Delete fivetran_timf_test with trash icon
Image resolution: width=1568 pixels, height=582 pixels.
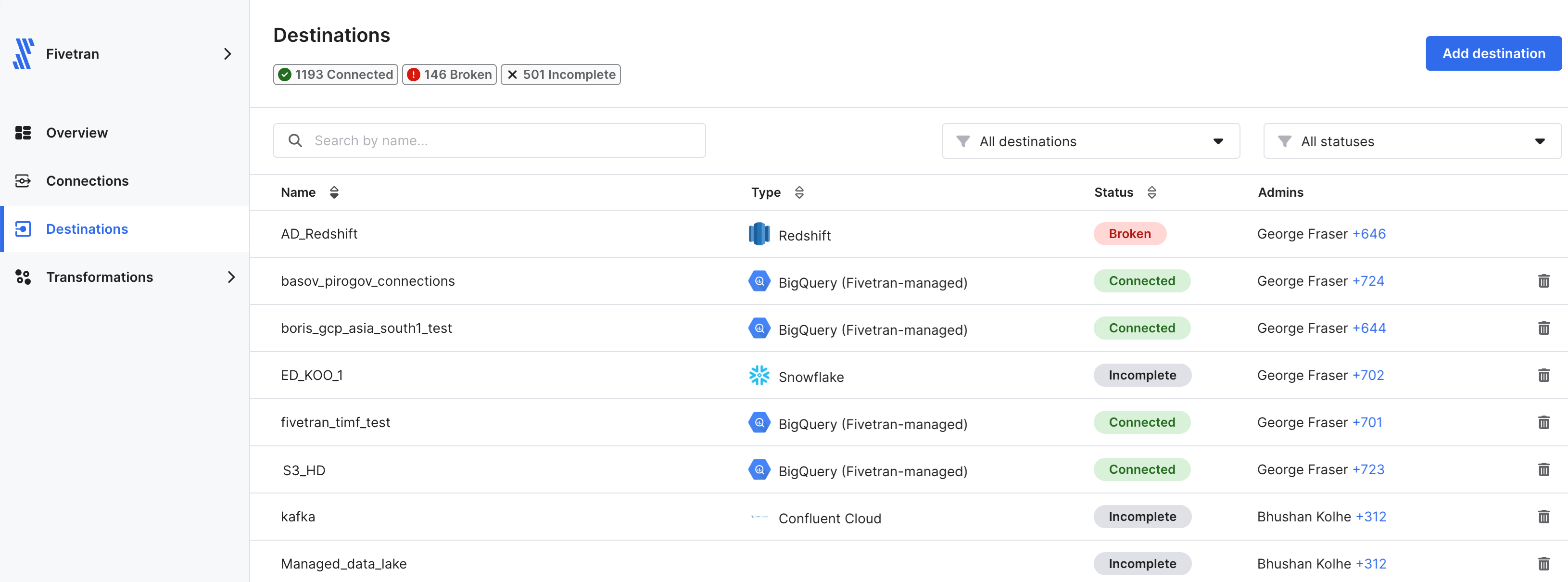coord(1543,422)
